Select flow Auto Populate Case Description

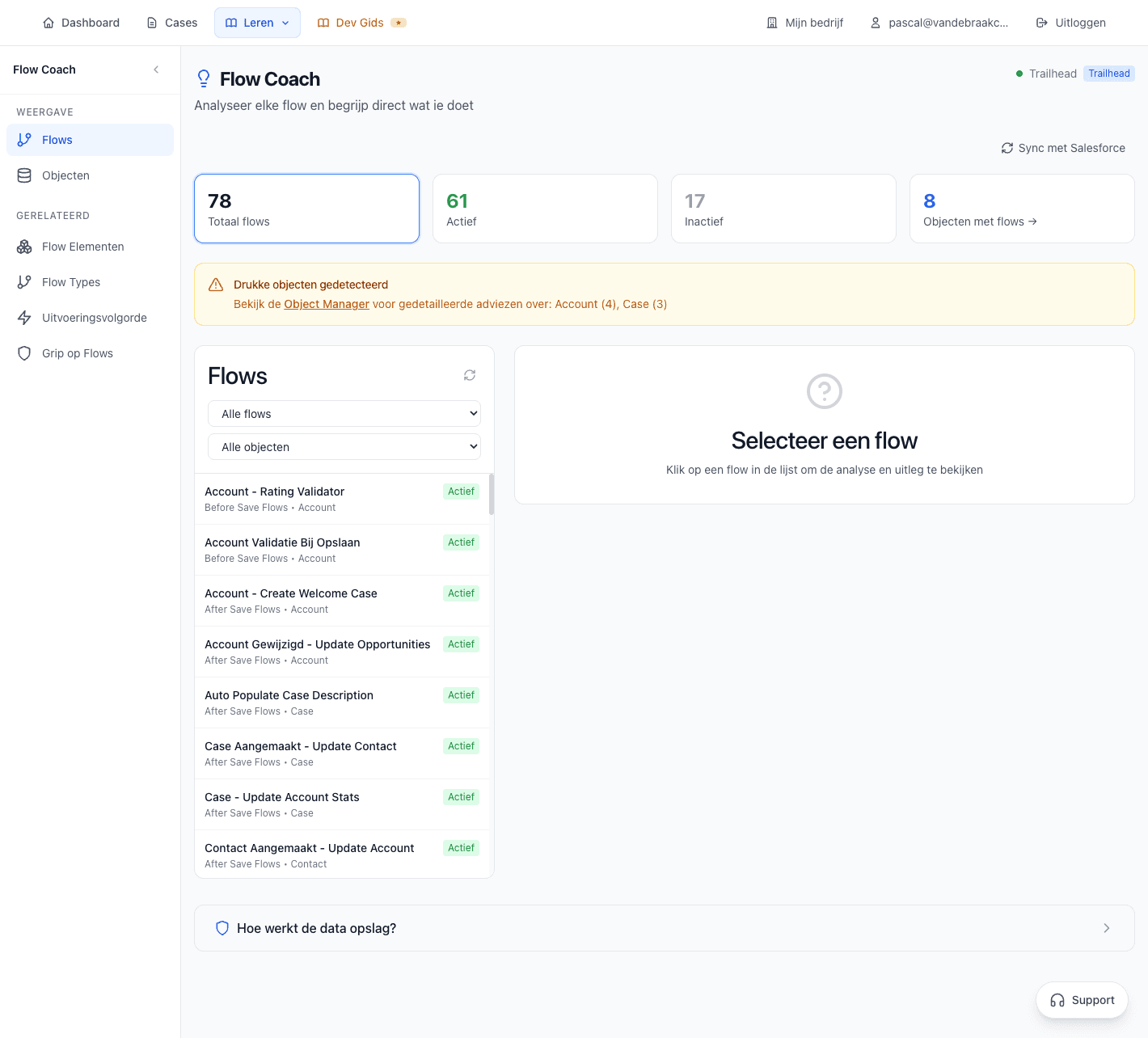[x=342, y=703]
